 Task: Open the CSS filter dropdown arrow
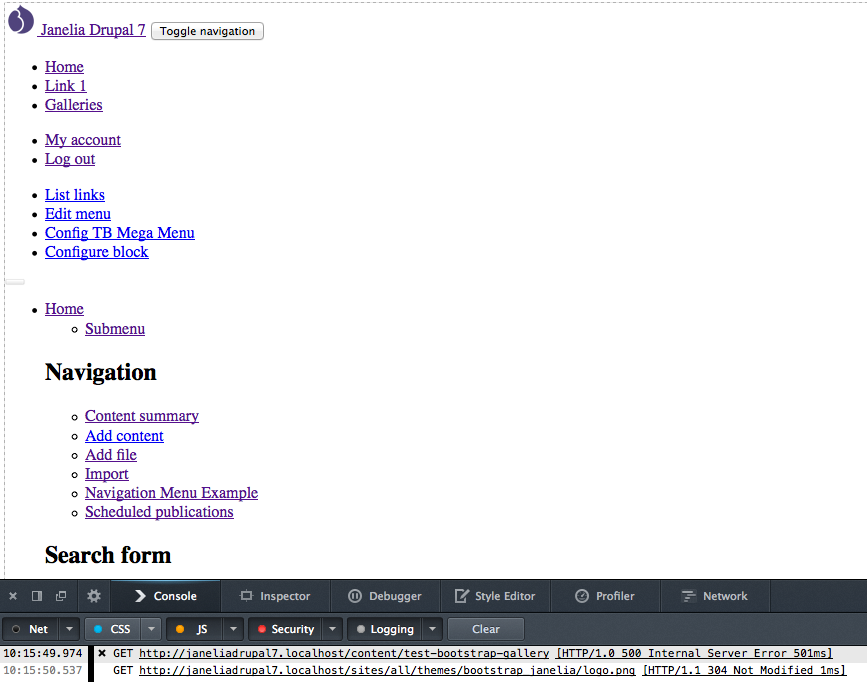click(149, 629)
